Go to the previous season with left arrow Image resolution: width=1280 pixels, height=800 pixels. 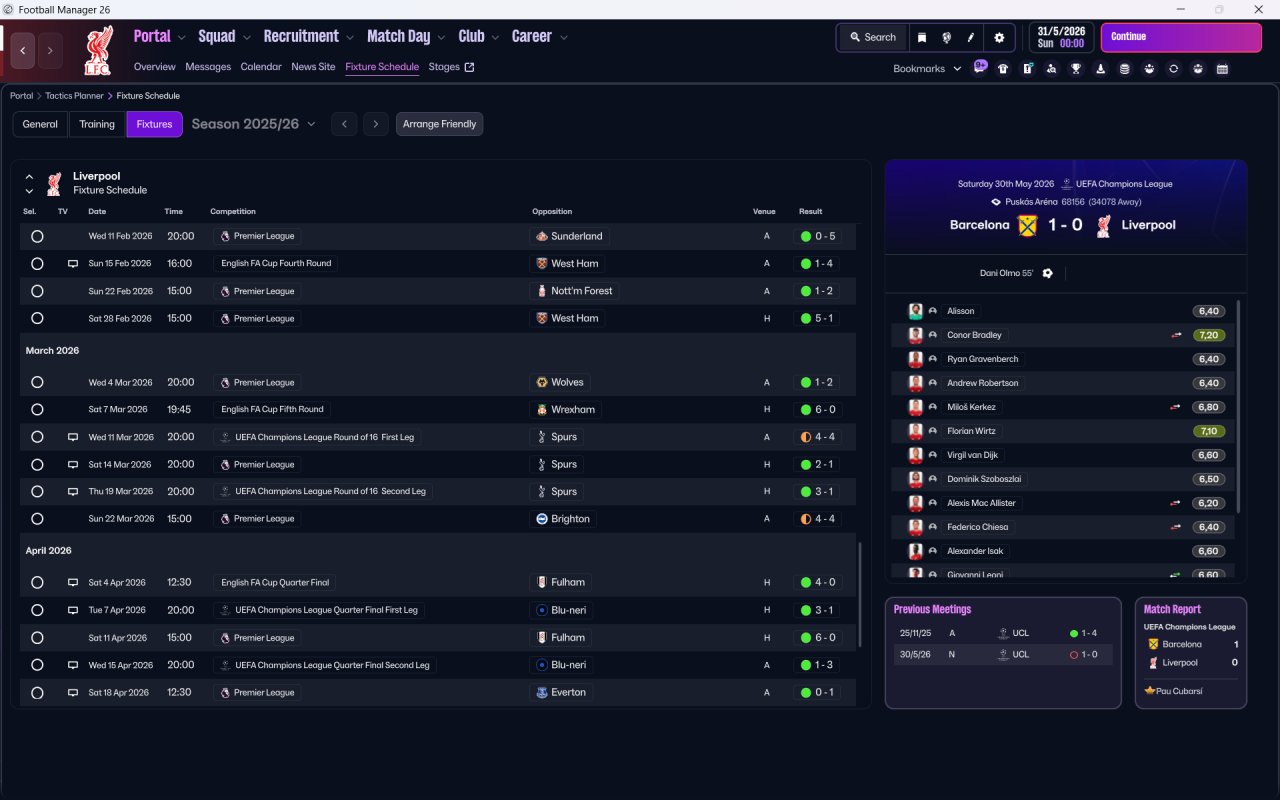(x=344, y=124)
